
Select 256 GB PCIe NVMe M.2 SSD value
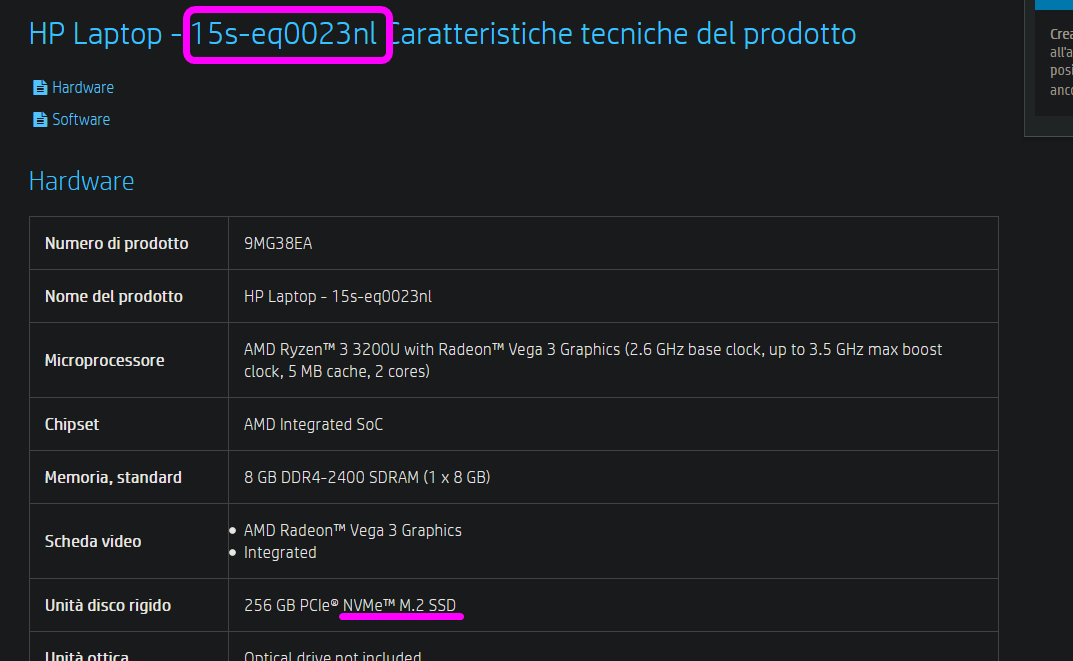(350, 606)
